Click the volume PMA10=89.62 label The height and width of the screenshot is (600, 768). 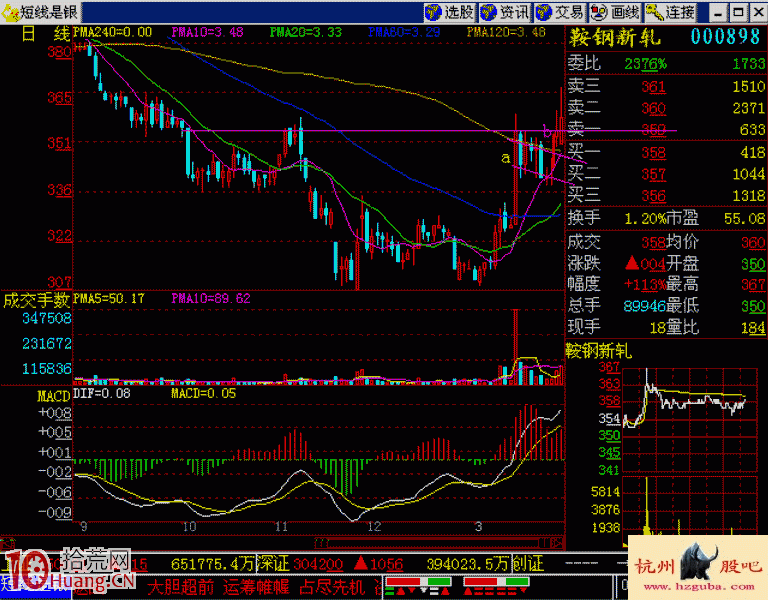(x=211, y=298)
